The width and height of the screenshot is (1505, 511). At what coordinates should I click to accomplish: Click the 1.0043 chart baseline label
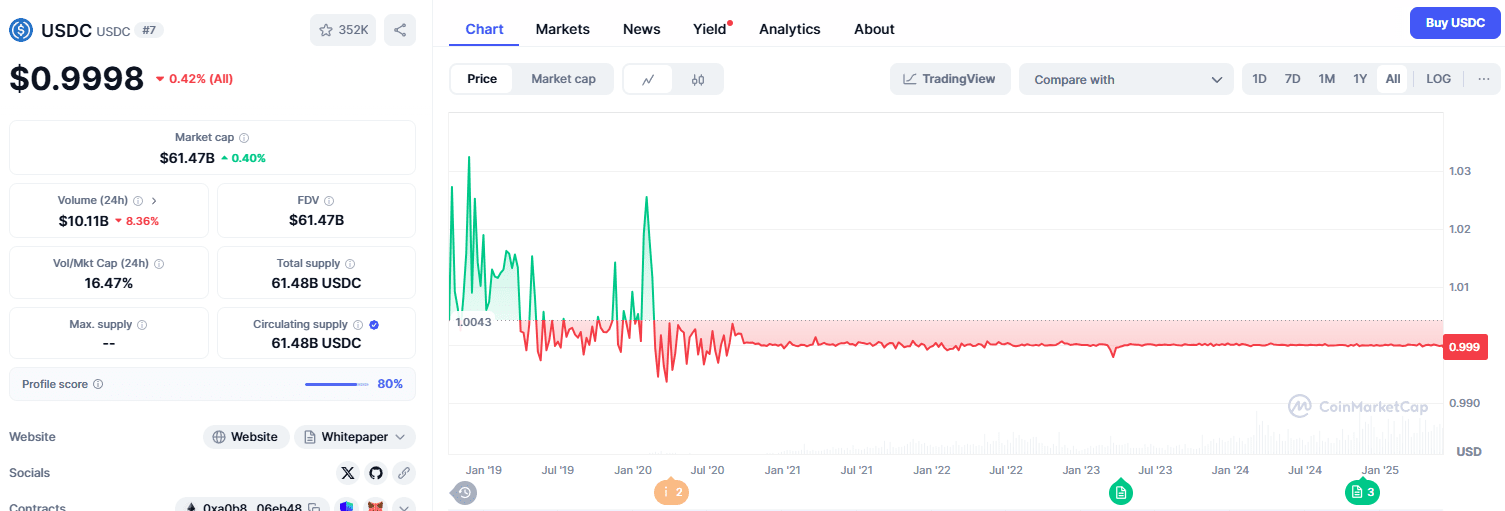[473, 322]
